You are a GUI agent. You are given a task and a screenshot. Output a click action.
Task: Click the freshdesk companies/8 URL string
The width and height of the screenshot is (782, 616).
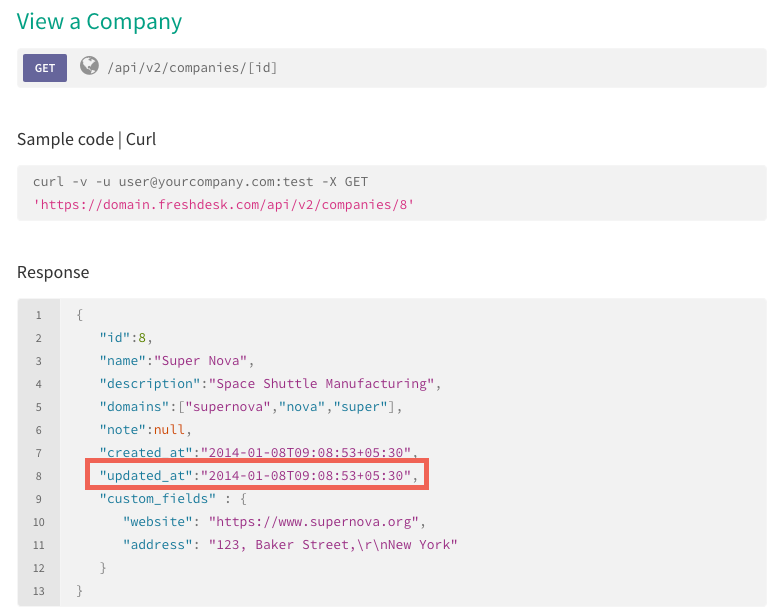(x=223, y=205)
